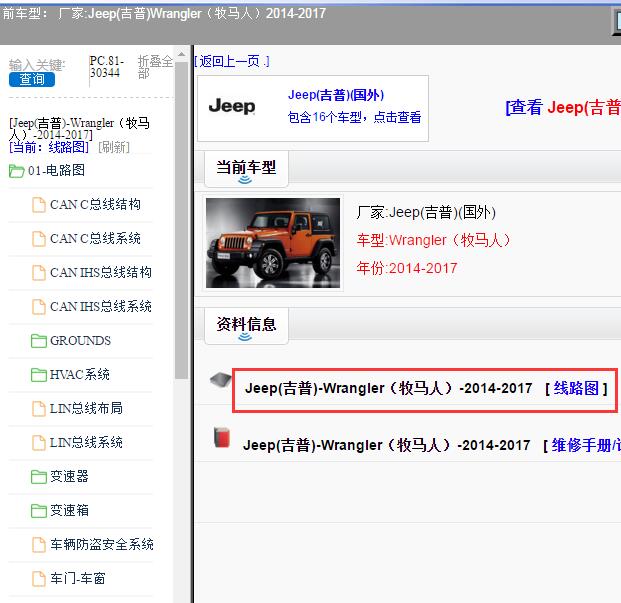Open the [查看 Jeep(吉普 link at right
621x603 pixels.
(x=563, y=107)
